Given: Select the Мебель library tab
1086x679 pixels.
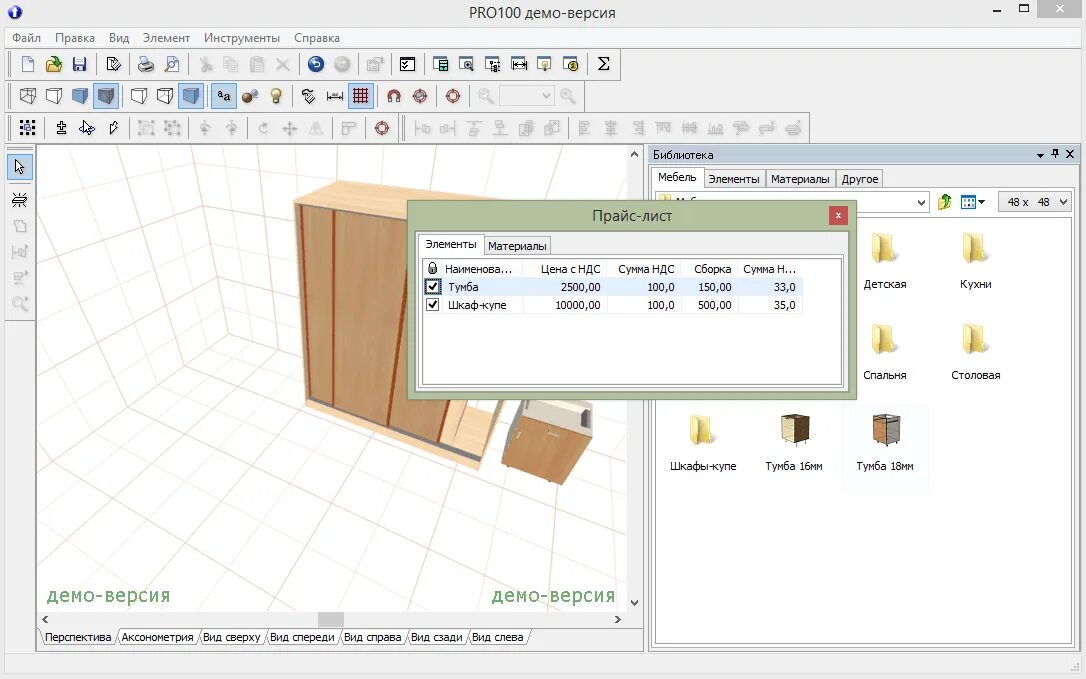Looking at the screenshot, I should (677, 177).
